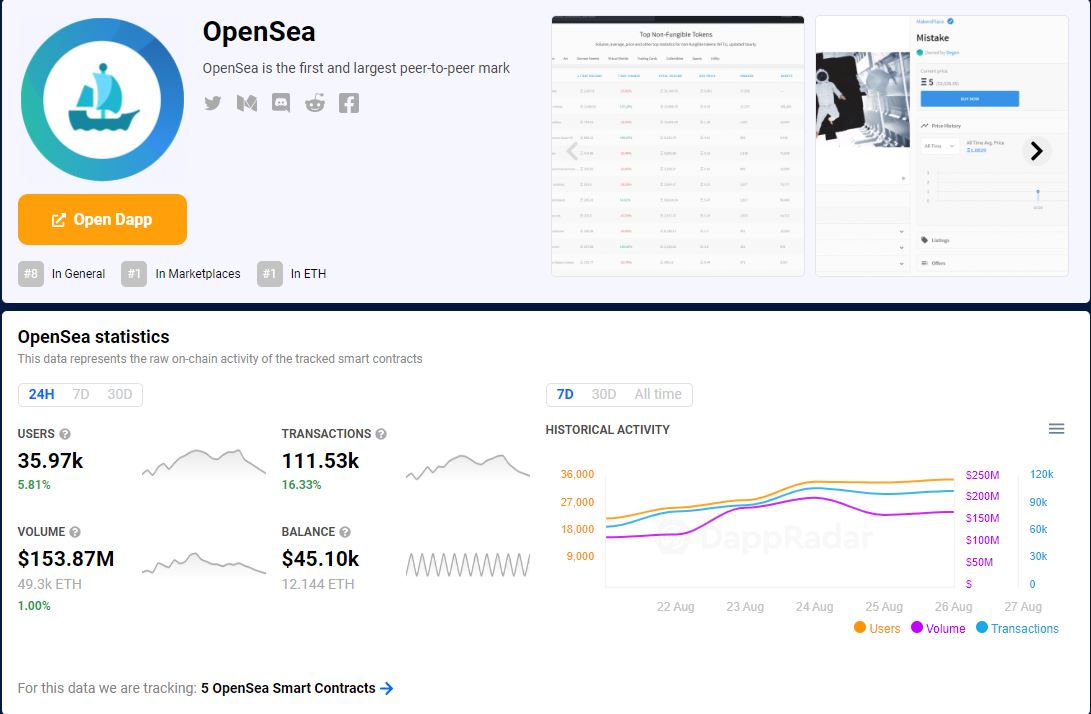Screen dimensions: 1091x714
Task: Toggle the Volume series in legend
Action: click(x=938, y=628)
